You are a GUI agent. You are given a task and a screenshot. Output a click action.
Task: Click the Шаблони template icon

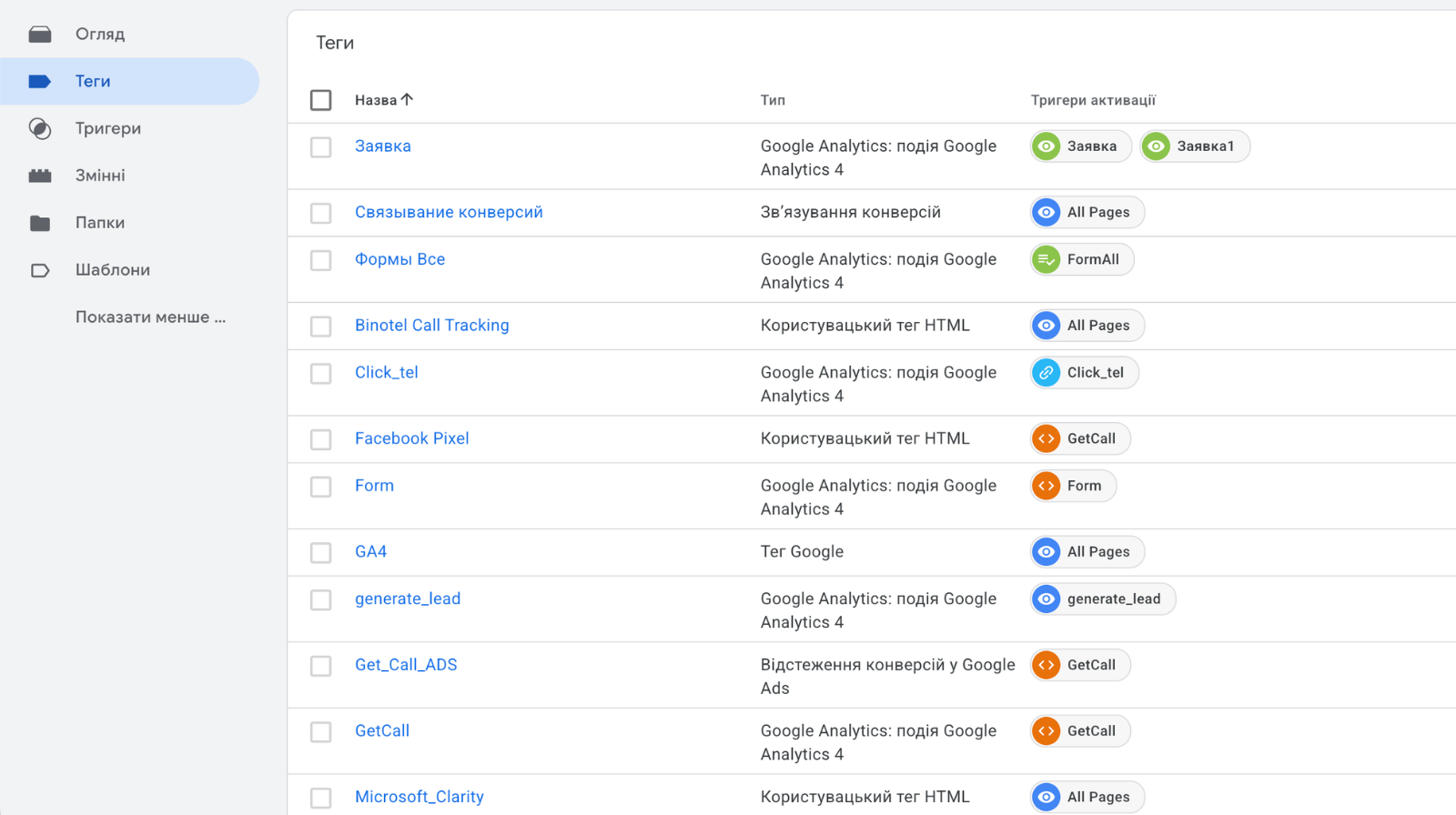(x=40, y=270)
